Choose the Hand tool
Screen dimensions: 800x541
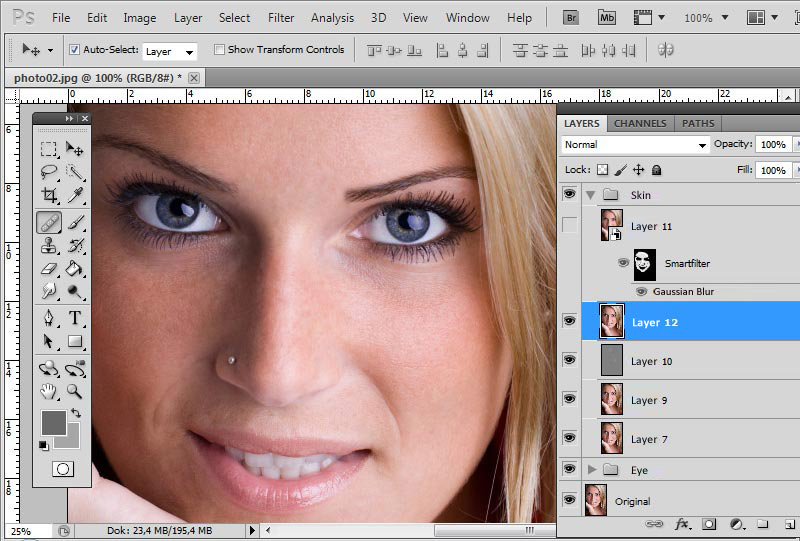tap(48, 391)
